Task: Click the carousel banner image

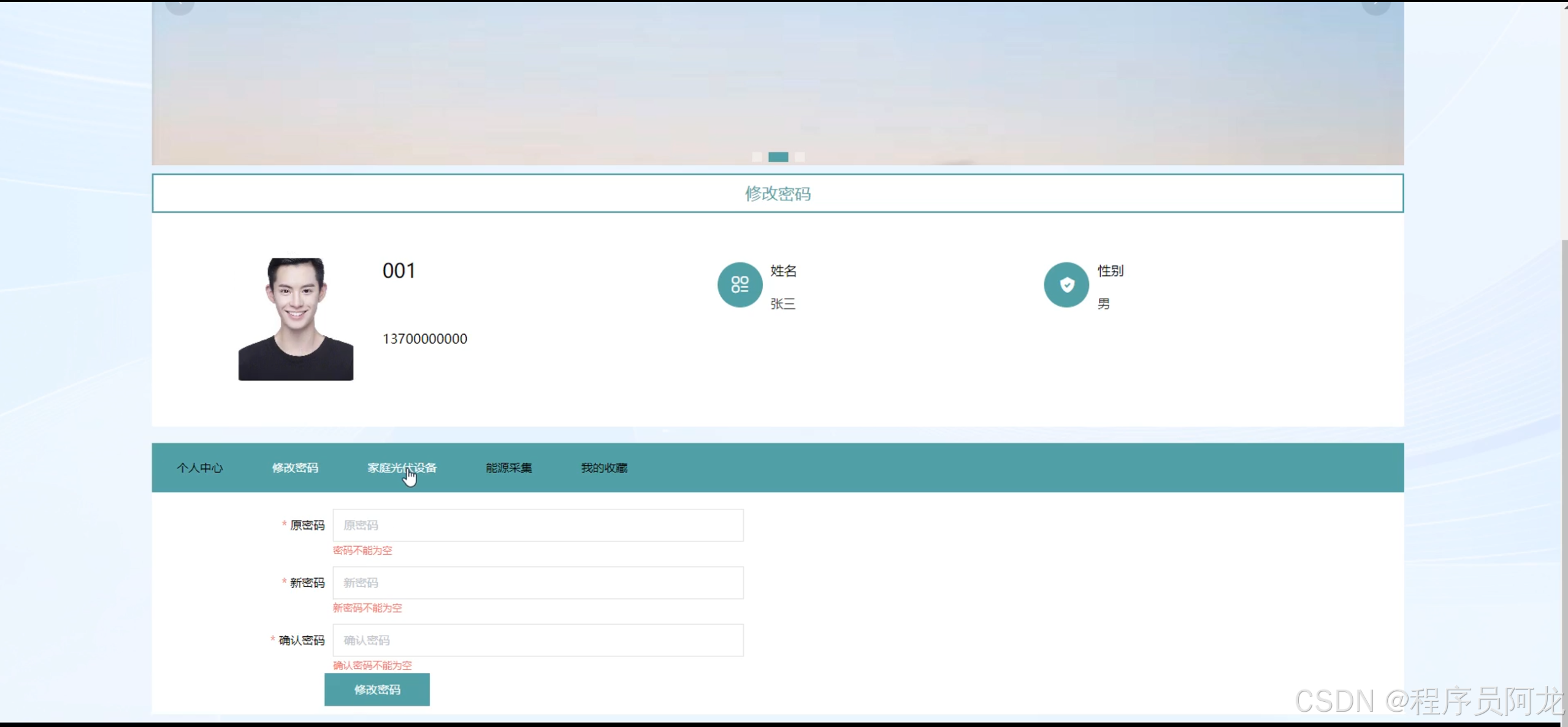Action: [x=778, y=80]
